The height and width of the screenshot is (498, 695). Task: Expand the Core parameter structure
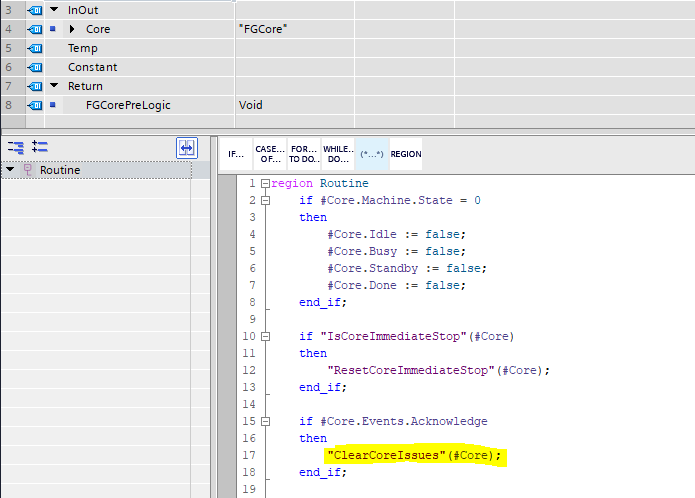pos(72,29)
